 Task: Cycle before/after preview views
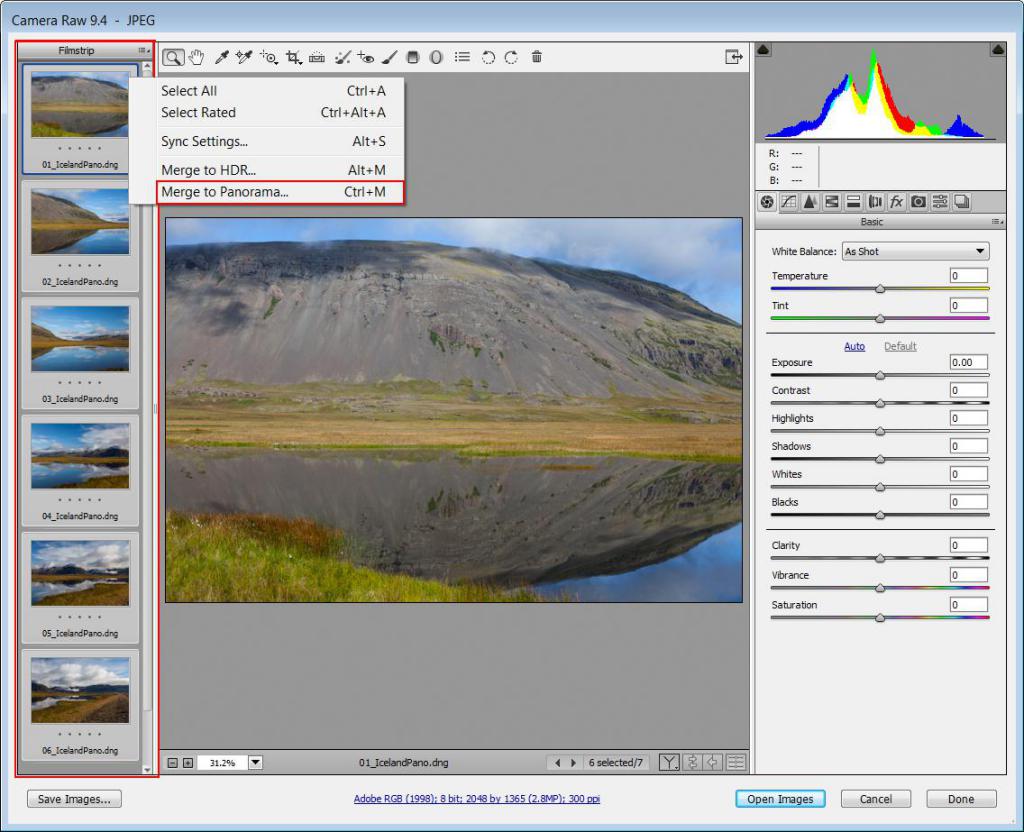click(x=669, y=762)
